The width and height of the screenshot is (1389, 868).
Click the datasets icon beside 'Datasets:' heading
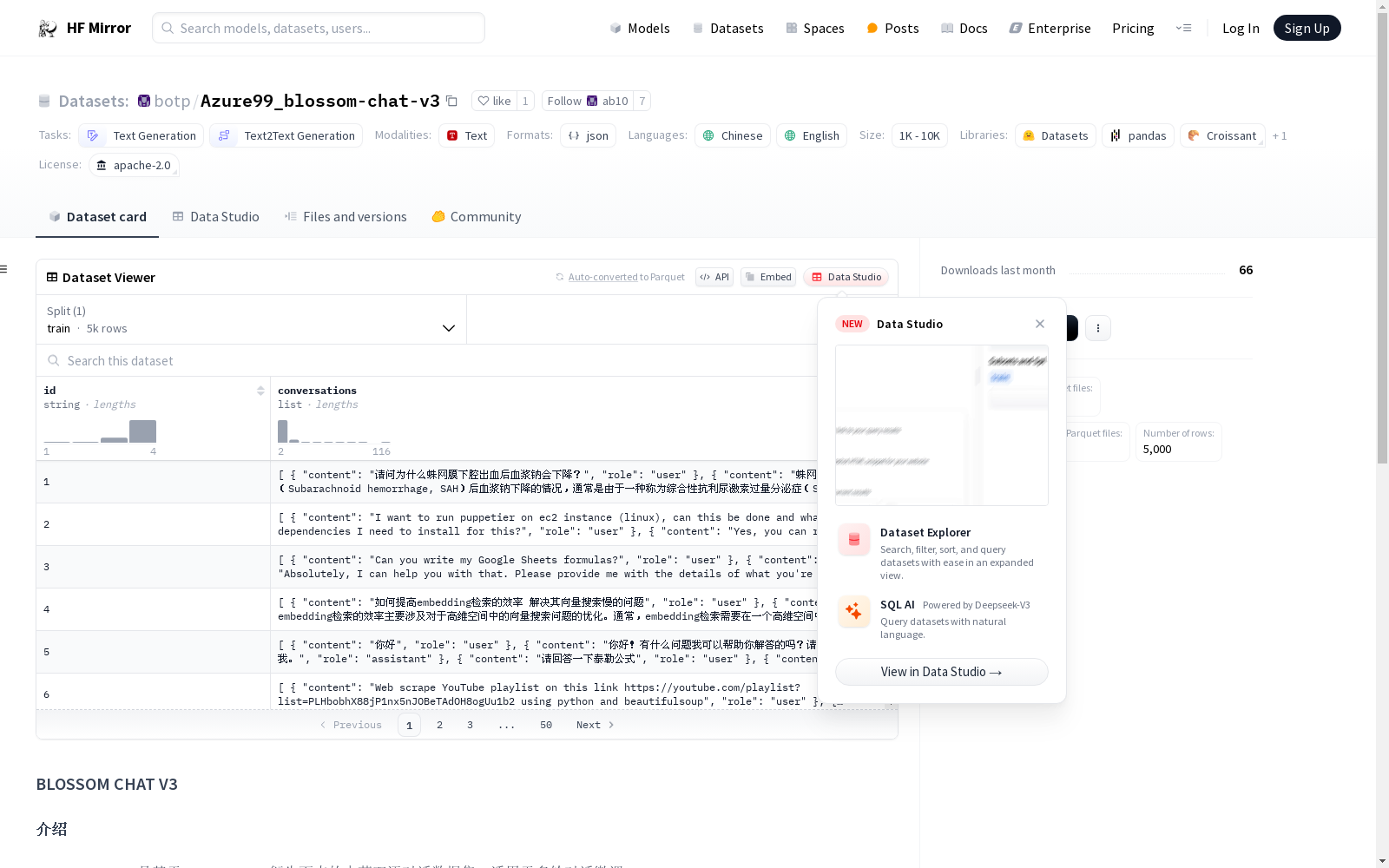[44, 101]
